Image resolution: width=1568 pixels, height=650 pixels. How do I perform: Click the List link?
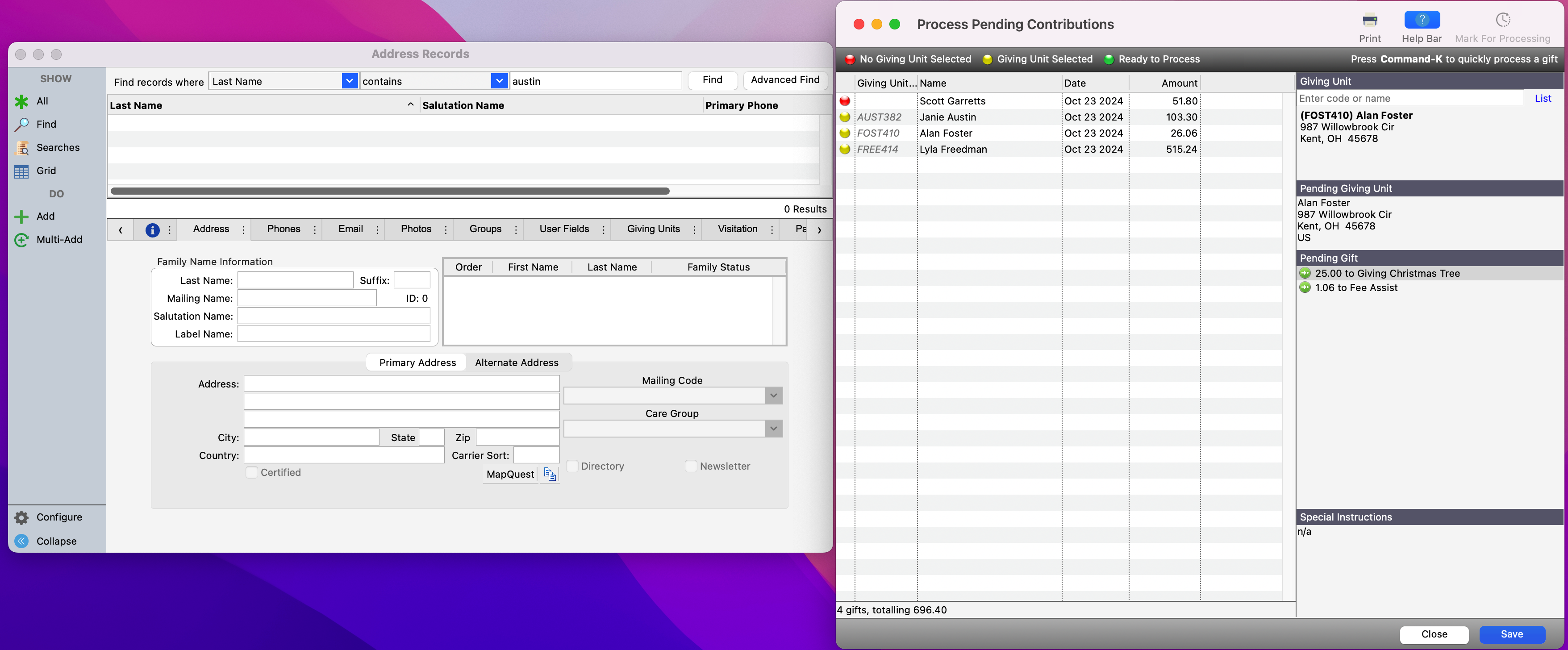(1543, 99)
